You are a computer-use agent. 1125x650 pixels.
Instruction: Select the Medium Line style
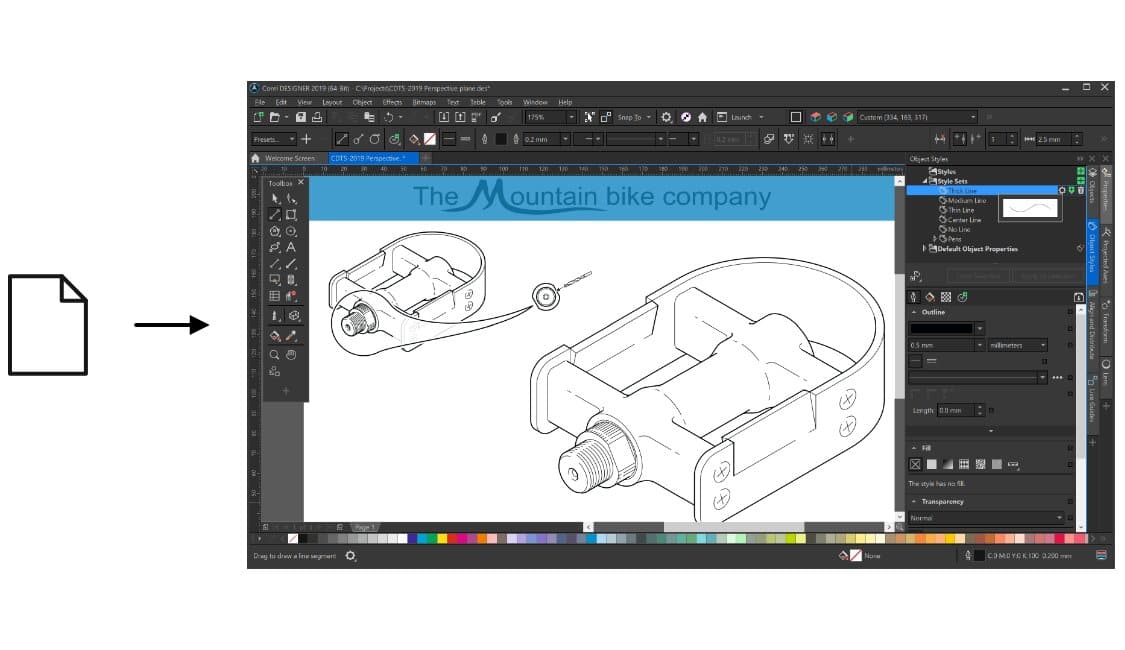966,201
